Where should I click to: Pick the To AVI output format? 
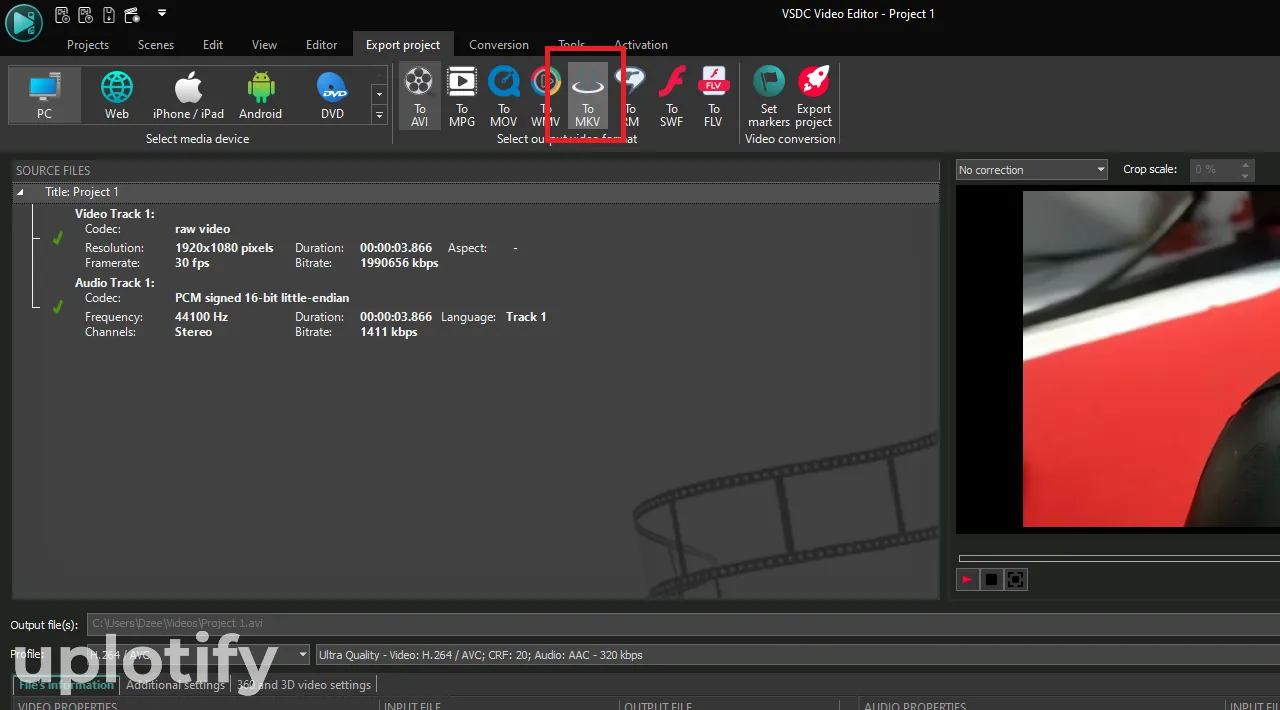[420, 96]
